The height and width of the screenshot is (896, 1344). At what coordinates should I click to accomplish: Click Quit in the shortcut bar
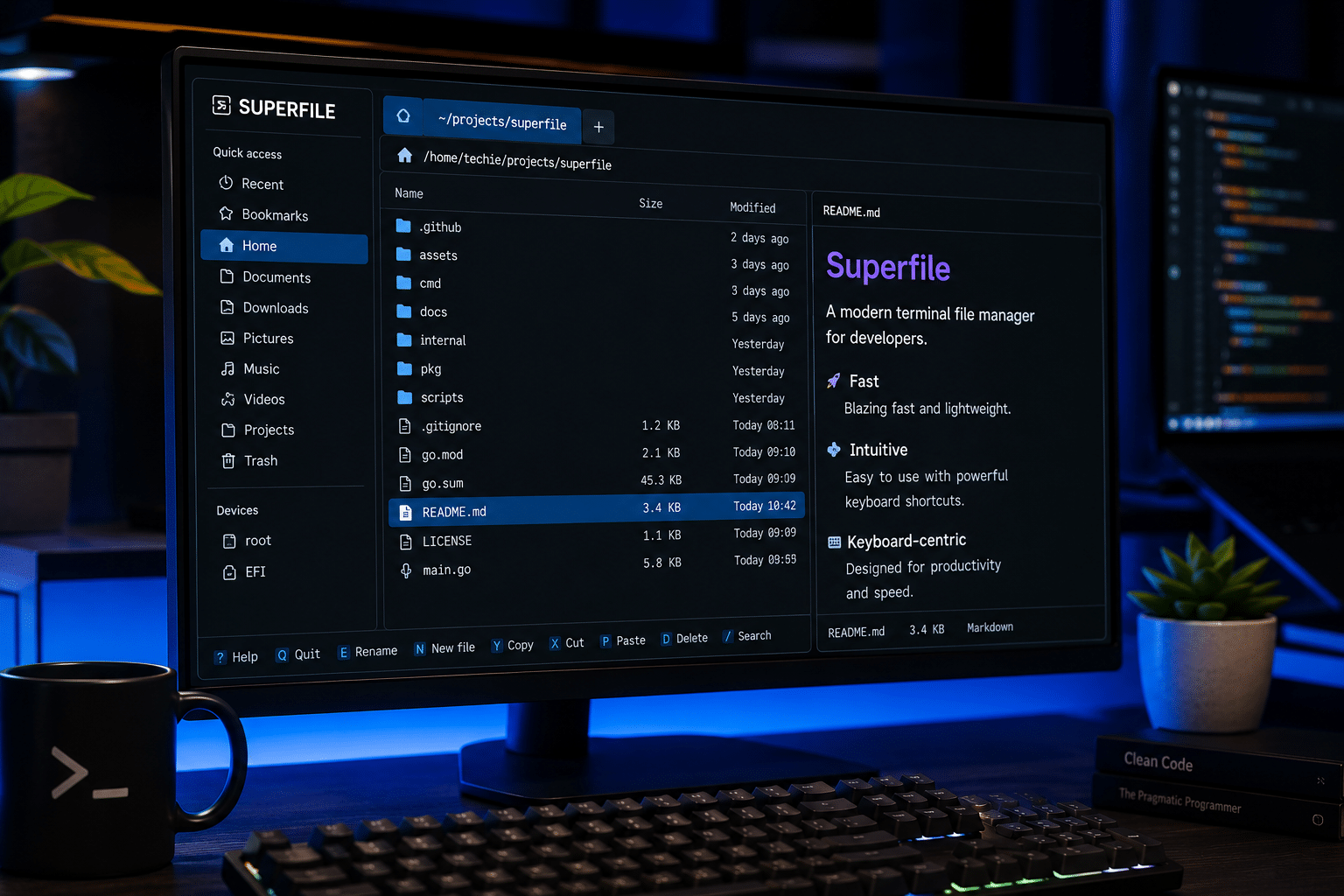point(298,654)
